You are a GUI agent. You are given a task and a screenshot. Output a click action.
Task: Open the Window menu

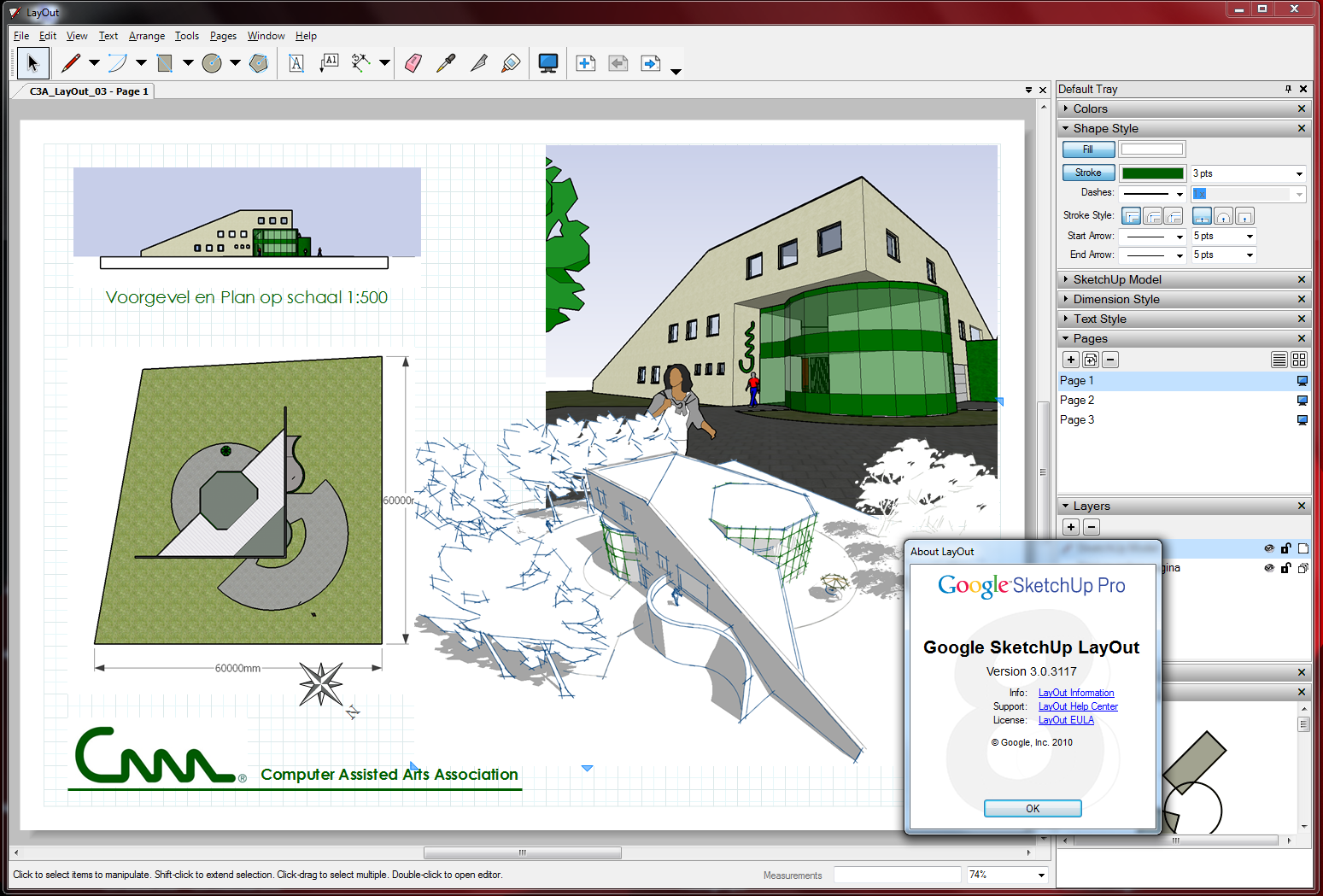[x=266, y=36]
